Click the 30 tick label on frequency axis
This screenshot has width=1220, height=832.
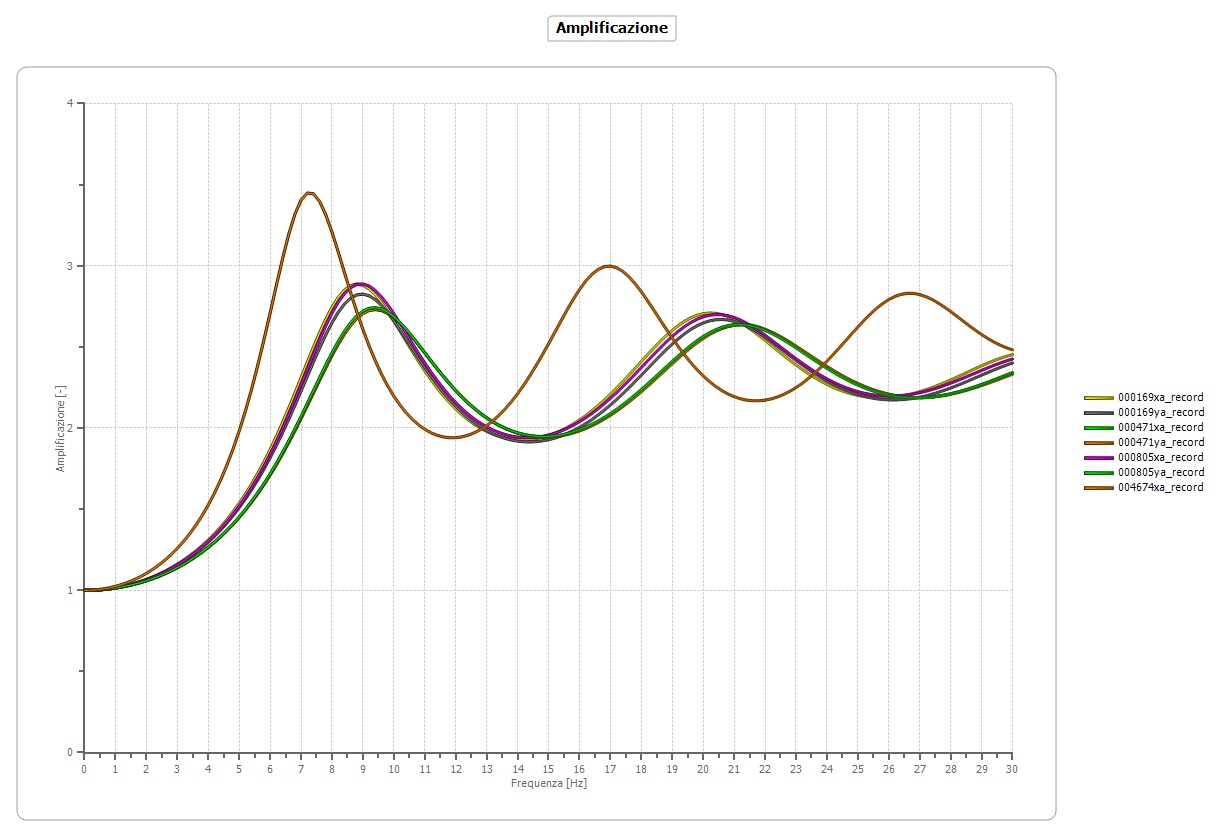[1012, 769]
